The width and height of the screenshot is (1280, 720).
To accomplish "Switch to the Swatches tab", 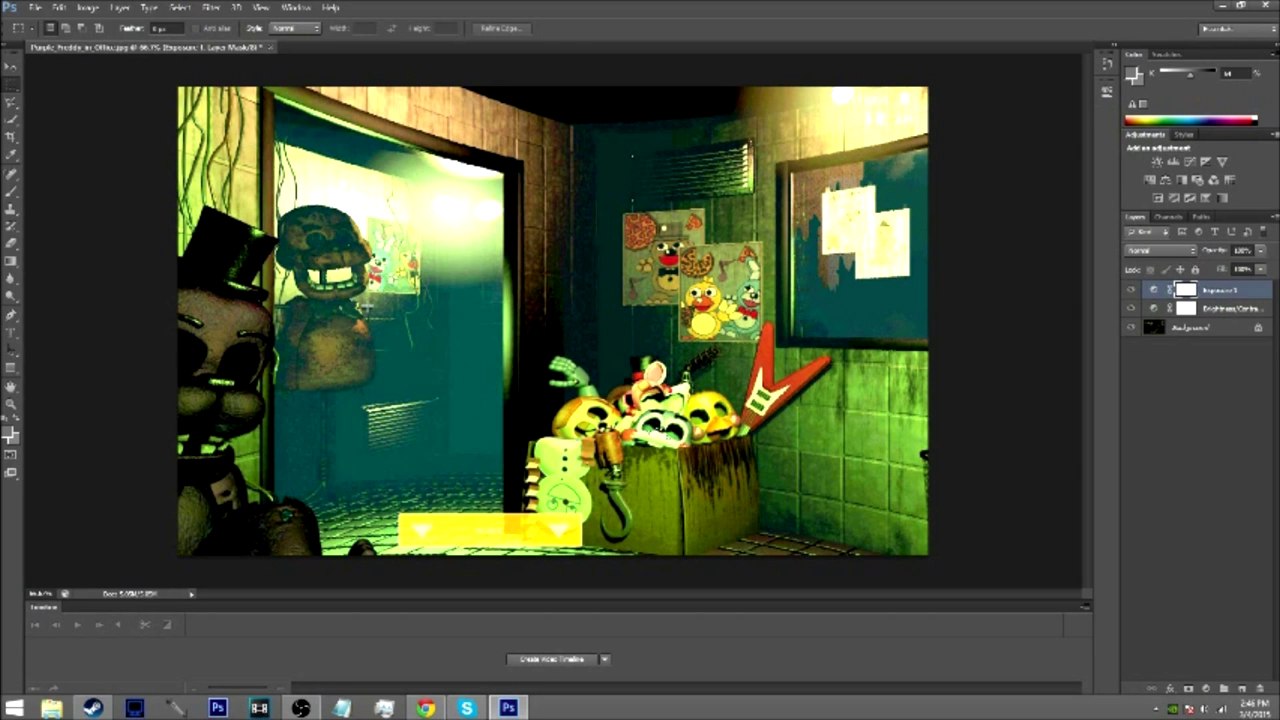I will 1167,54.
